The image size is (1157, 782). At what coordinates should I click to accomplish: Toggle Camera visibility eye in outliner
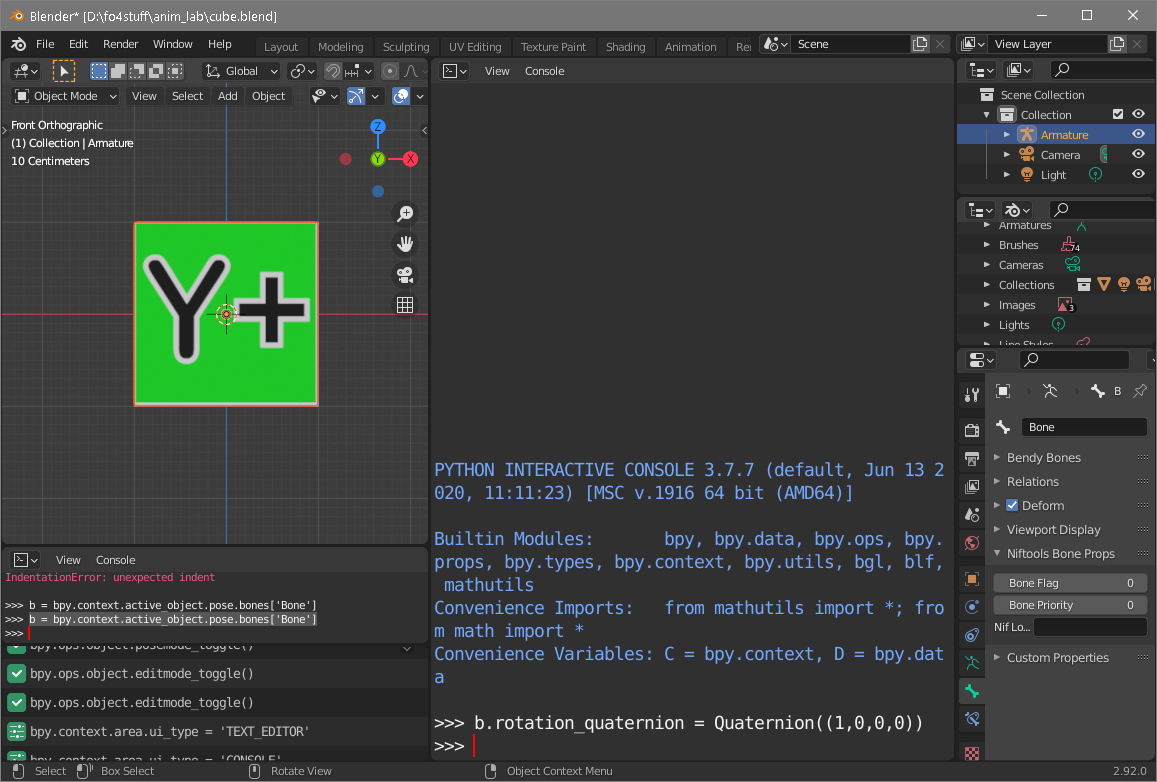[1139, 154]
